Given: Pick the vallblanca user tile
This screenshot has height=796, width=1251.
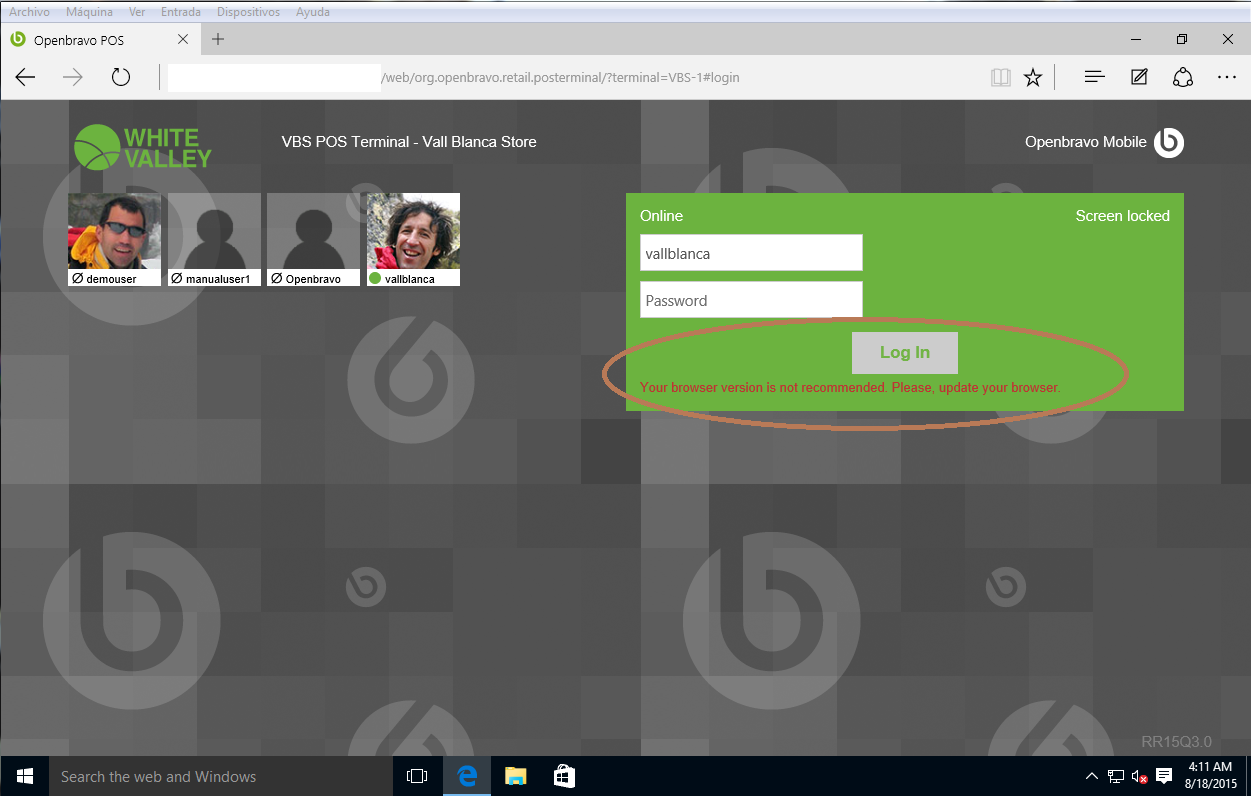Looking at the screenshot, I should (413, 239).
